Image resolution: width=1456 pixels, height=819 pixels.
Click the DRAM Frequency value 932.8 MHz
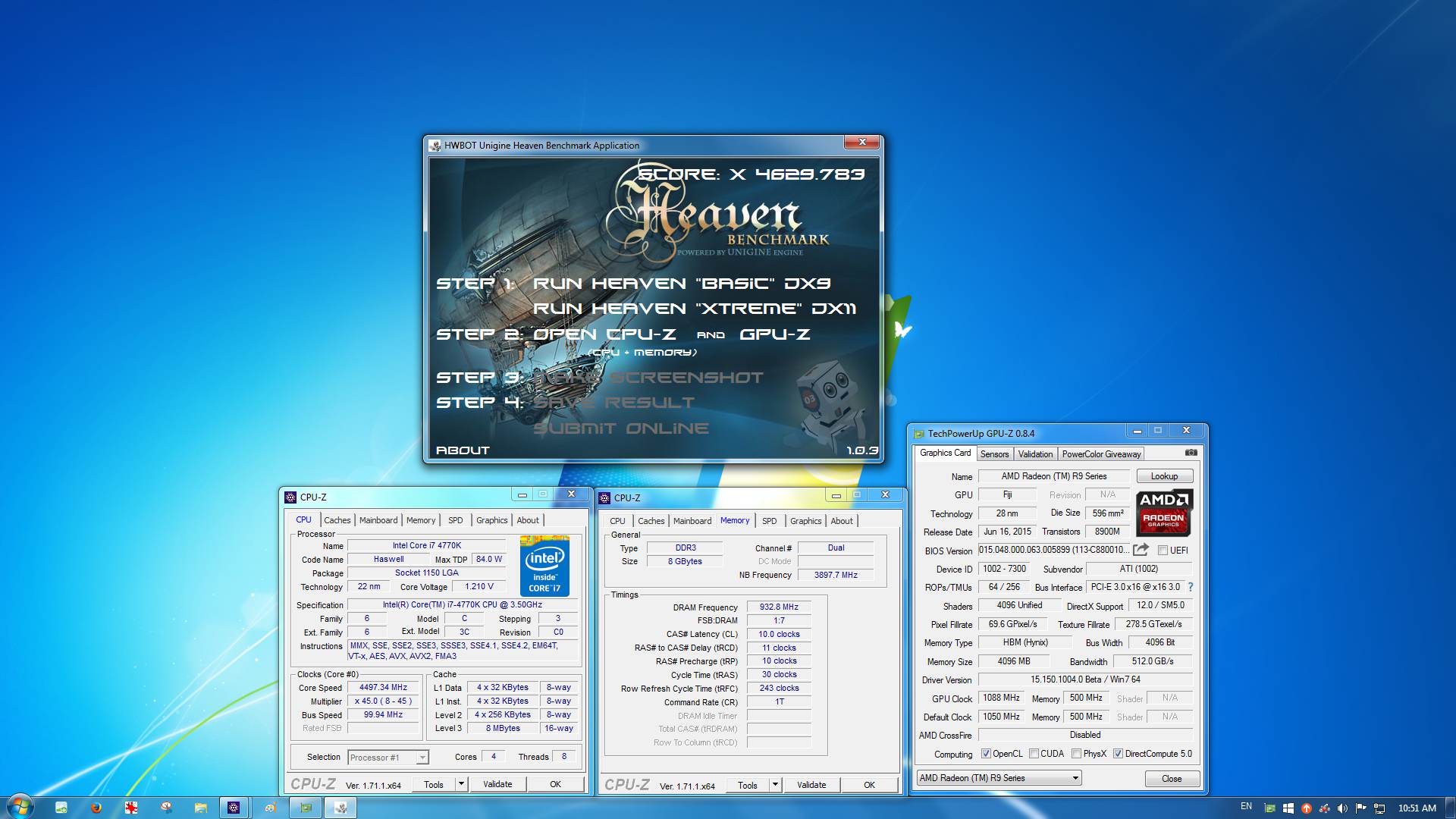(x=779, y=607)
